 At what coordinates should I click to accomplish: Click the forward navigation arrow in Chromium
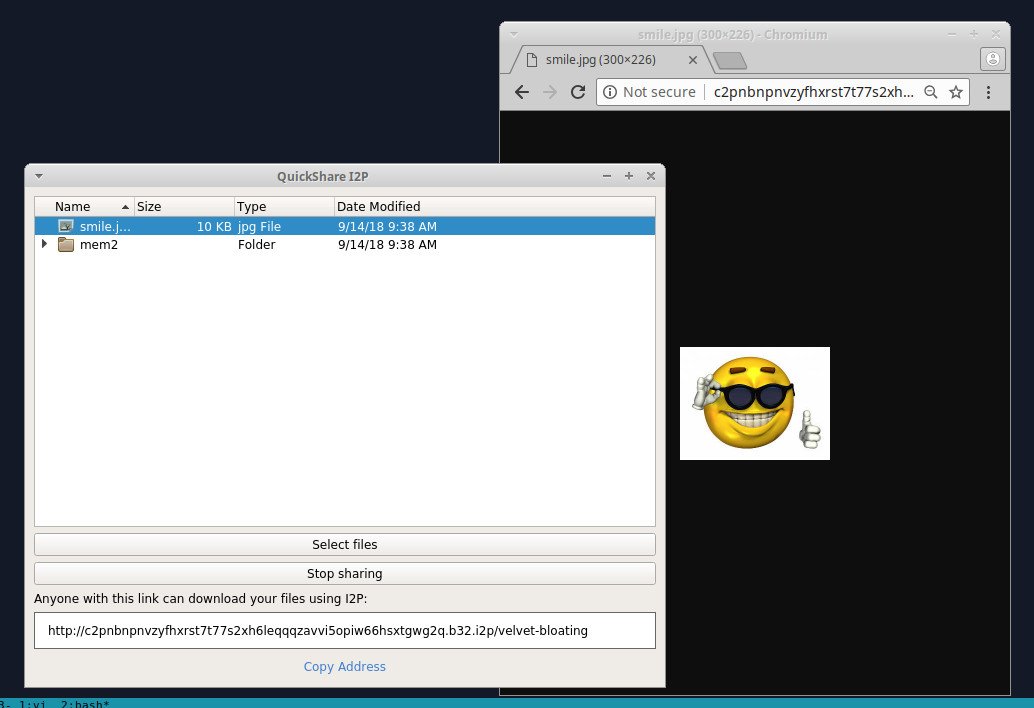[x=549, y=91]
